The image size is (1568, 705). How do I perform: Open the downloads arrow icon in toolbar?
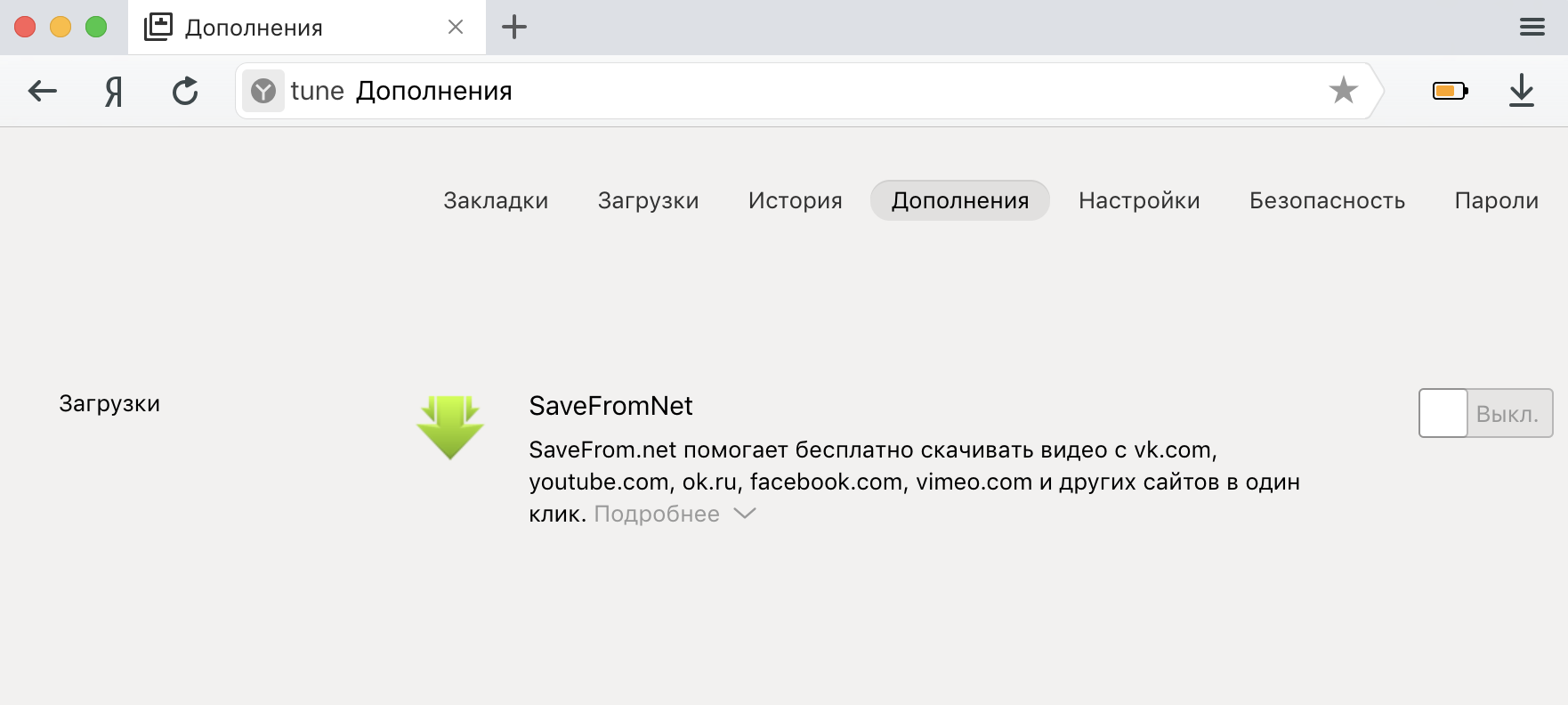click(x=1522, y=91)
